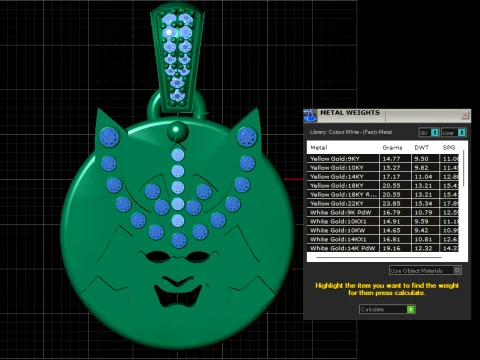This screenshot has height=360, width=480.
Task: Click grams value 16.79
Action: coord(391,213)
